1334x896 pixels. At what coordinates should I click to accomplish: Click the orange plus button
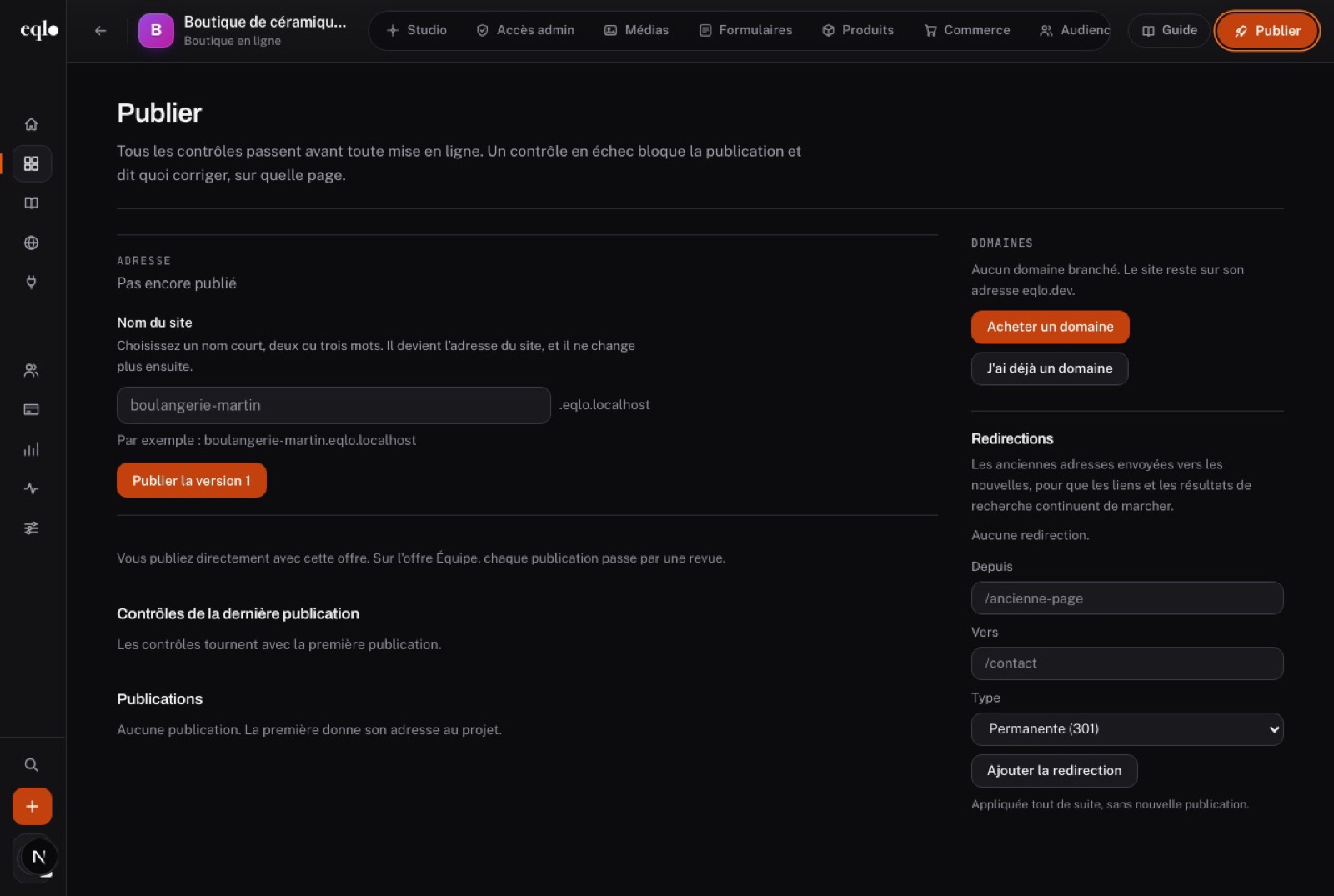tap(32, 806)
